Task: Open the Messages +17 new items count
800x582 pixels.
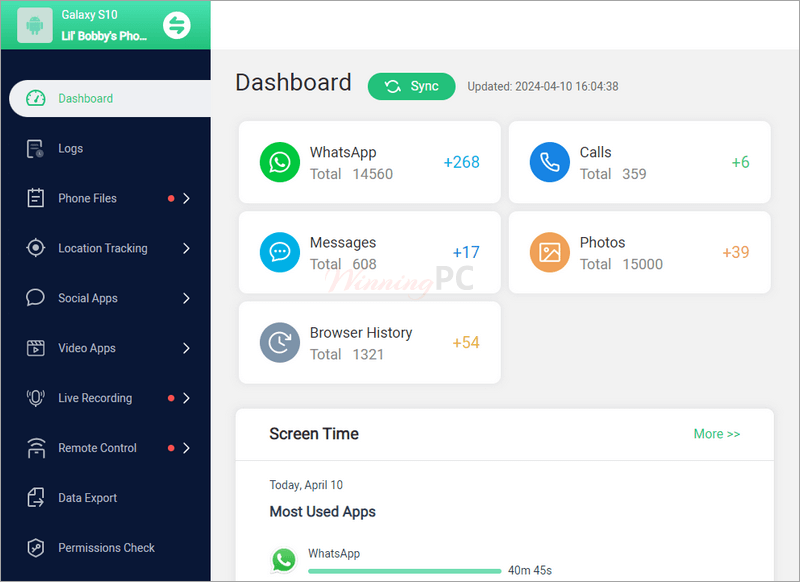Action: coord(466,252)
